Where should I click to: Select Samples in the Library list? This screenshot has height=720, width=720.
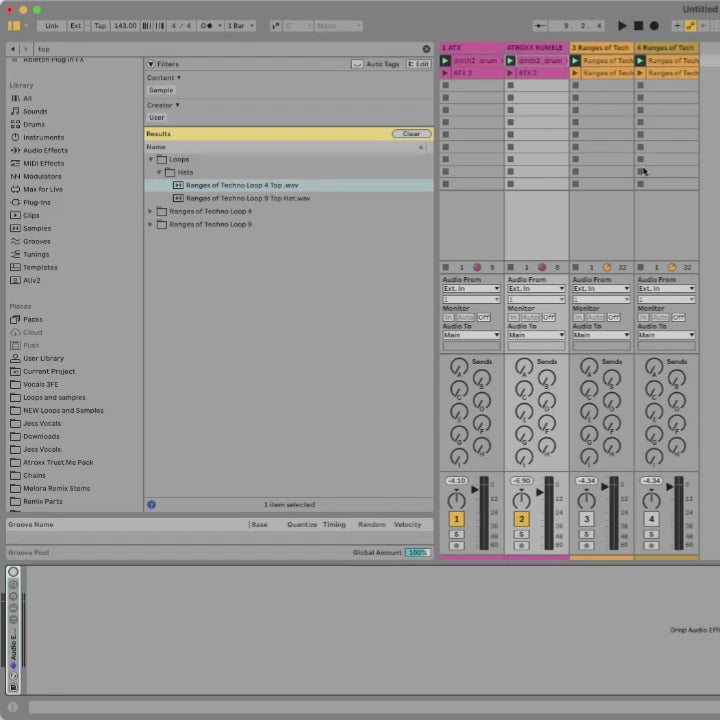pos(37,228)
